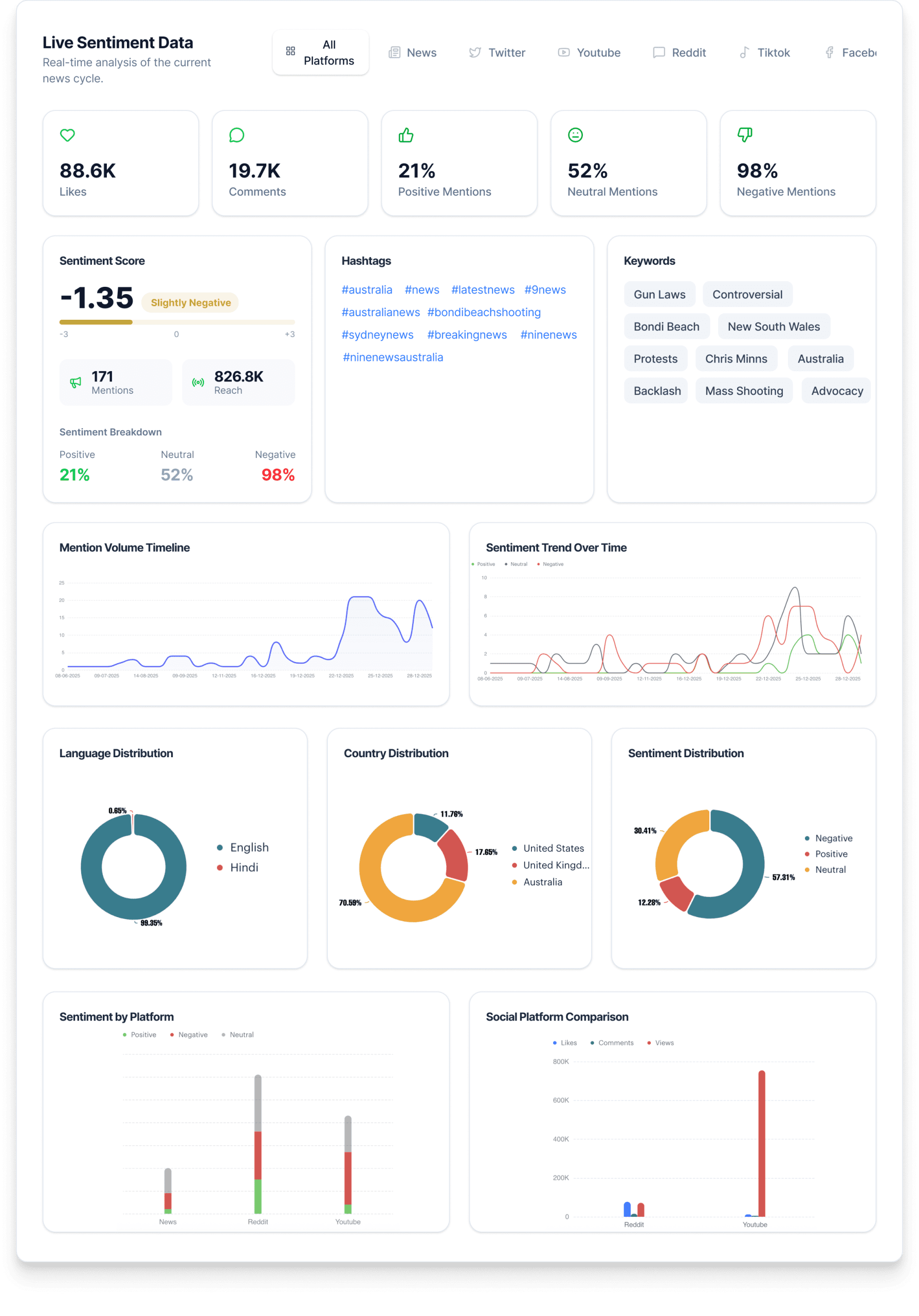Screen dimensions: 919x1316
Task: Click the heart icon above Likes
Action: click(68, 135)
